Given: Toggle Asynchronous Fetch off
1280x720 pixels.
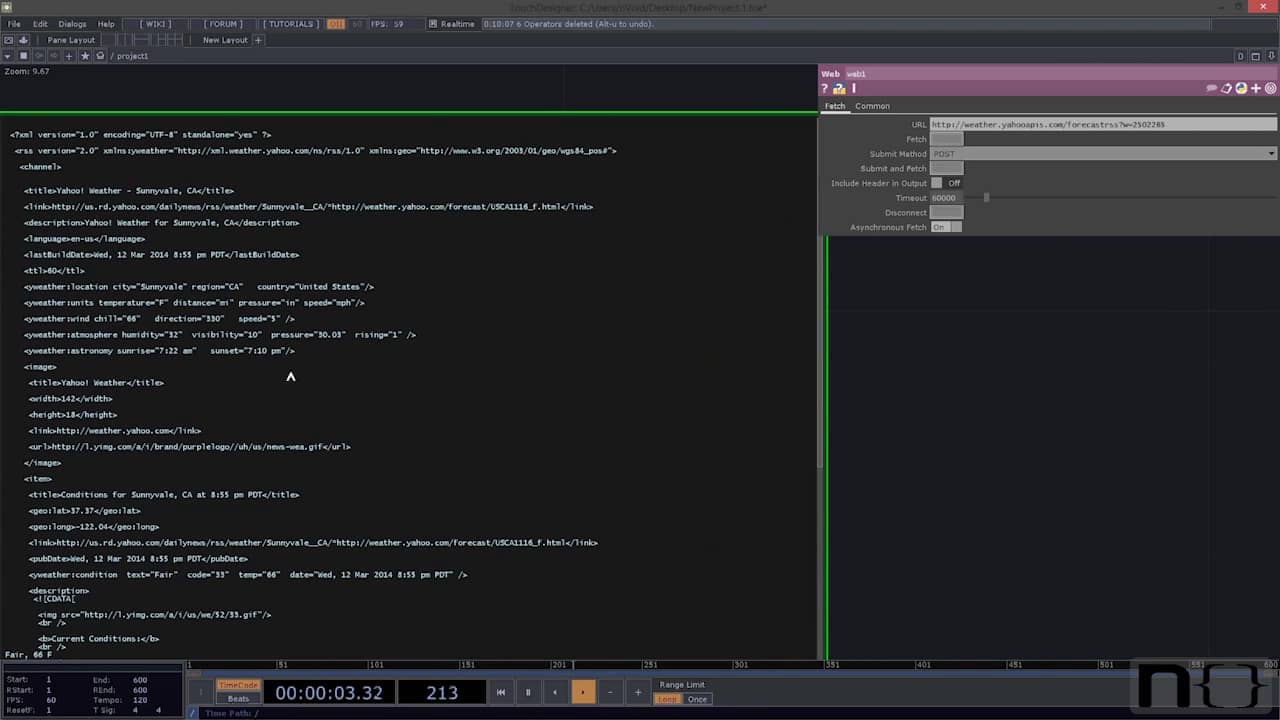Looking at the screenshot, I should tap(945, 227).
